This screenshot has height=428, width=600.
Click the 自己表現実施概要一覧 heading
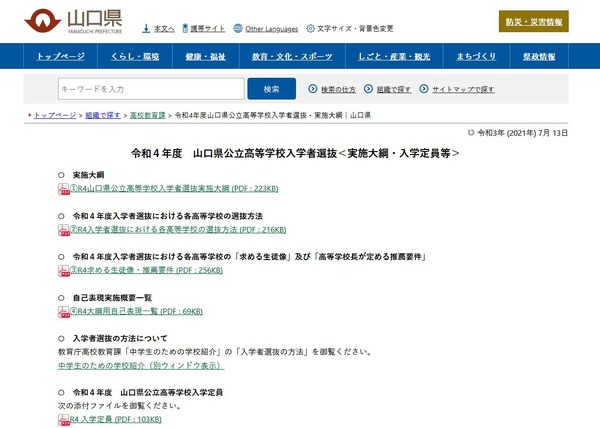click(112, 298)
